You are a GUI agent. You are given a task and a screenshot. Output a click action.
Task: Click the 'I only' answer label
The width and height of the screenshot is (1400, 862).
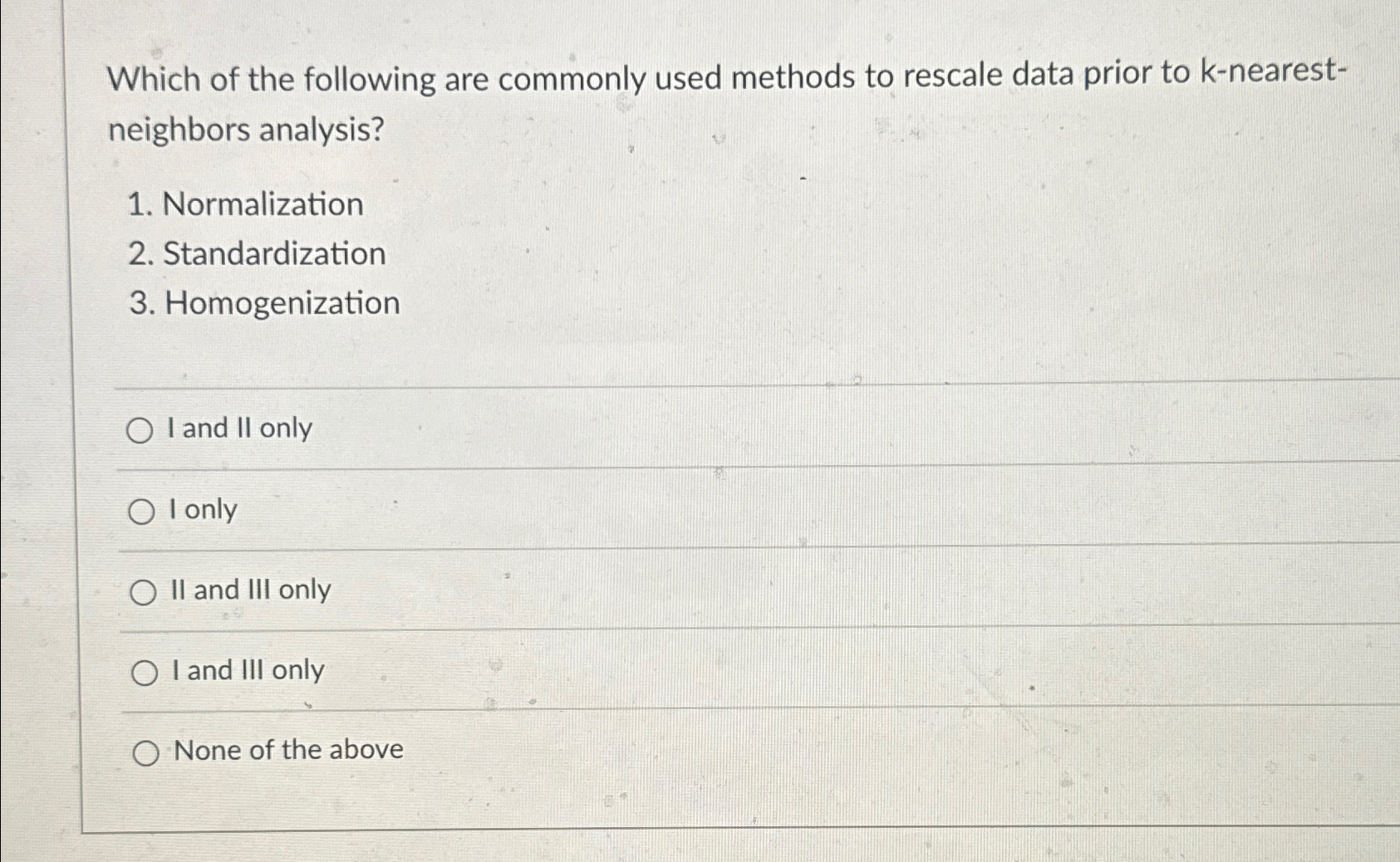[203, 511]
